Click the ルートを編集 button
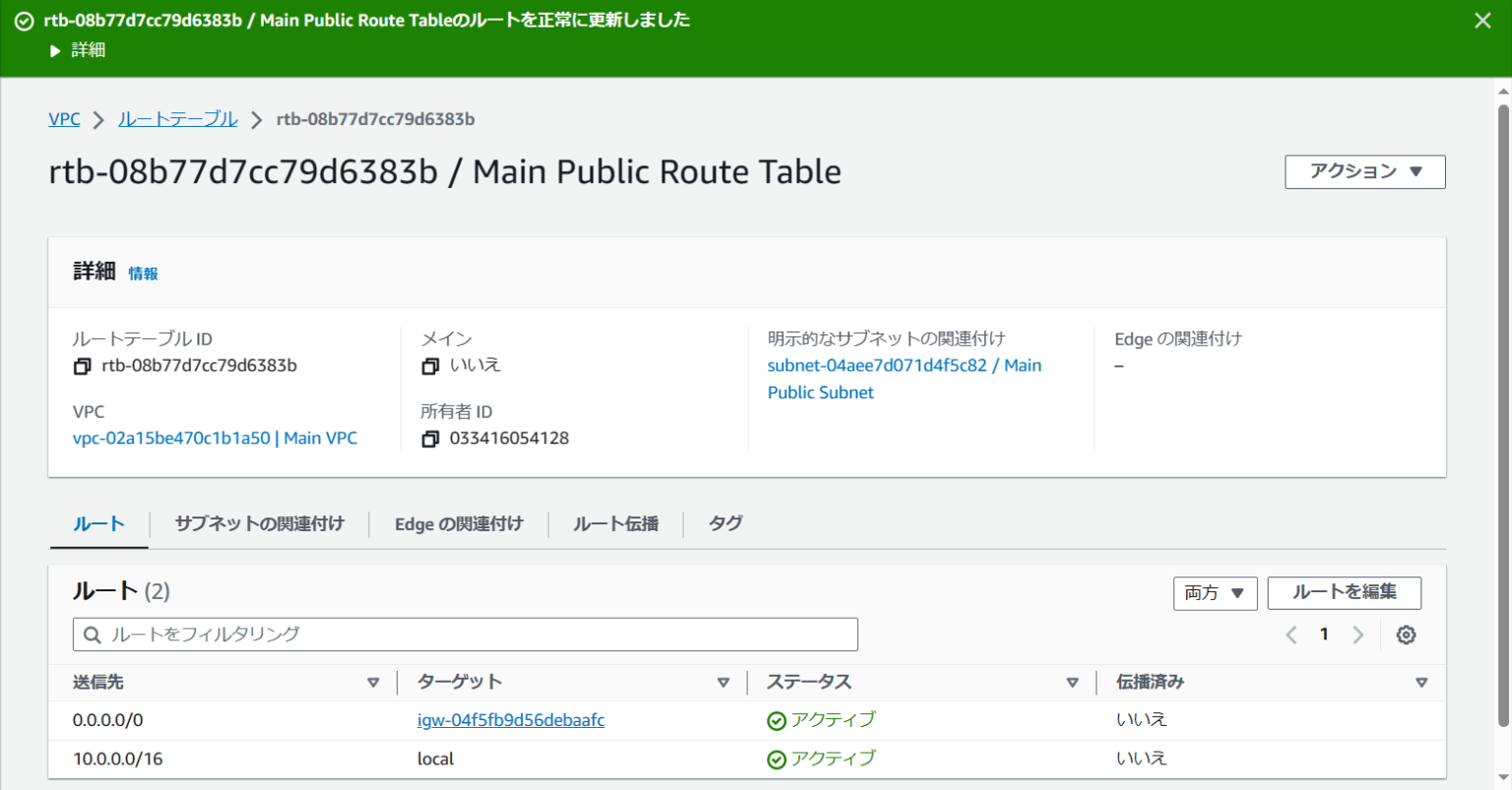The image size is (1512, 790). click(x=1344, y=593)
